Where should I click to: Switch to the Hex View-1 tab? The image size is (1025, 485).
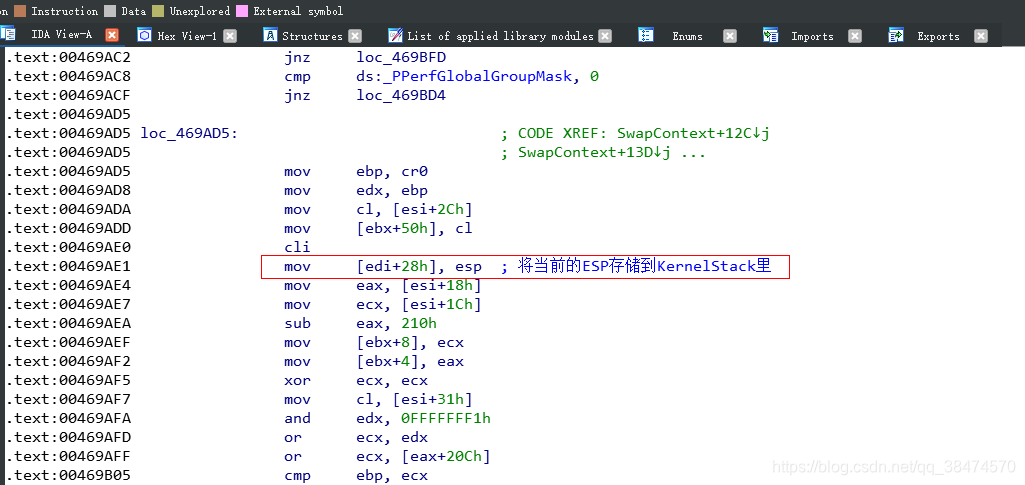(187, 36)
